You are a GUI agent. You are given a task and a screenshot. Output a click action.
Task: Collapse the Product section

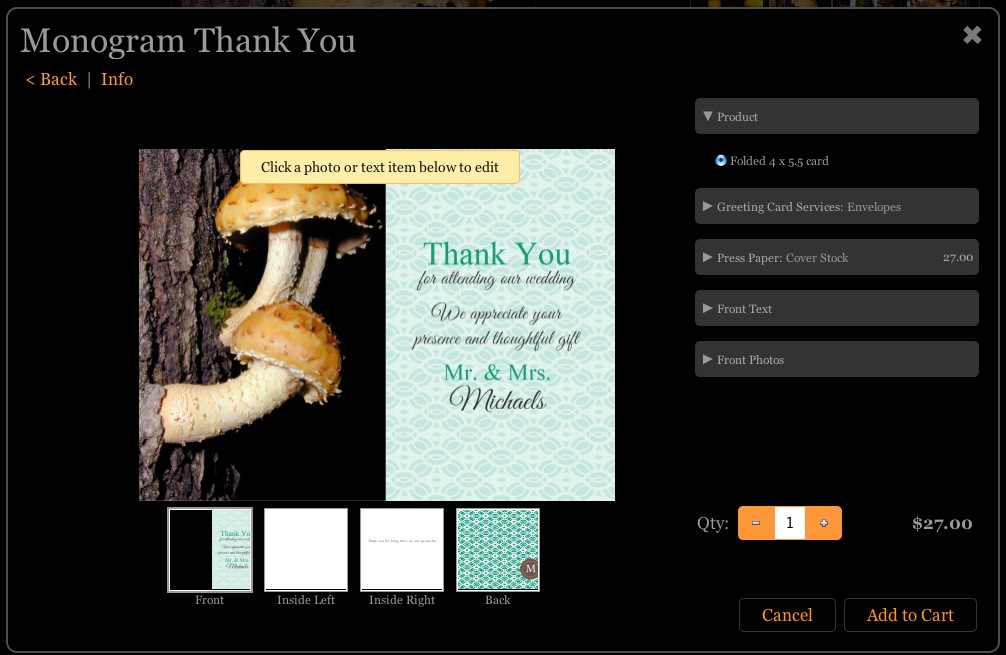click(x=836, y=117)
